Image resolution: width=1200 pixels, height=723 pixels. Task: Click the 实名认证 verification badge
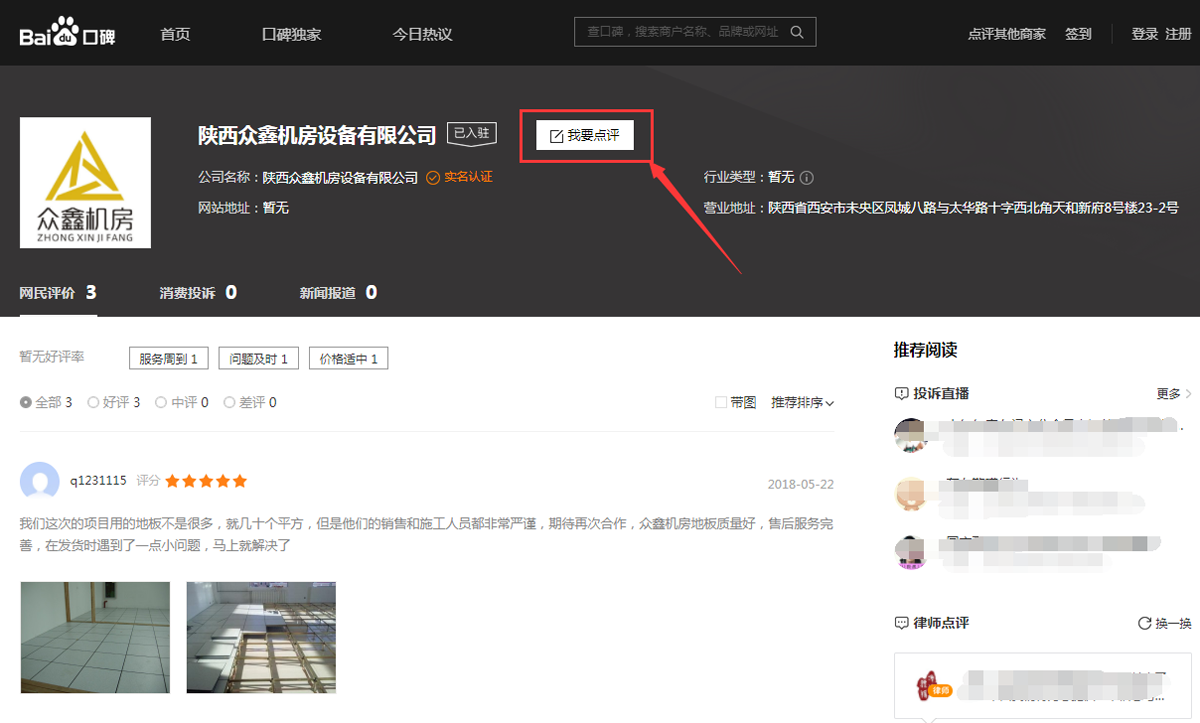(x=460, y=177)
